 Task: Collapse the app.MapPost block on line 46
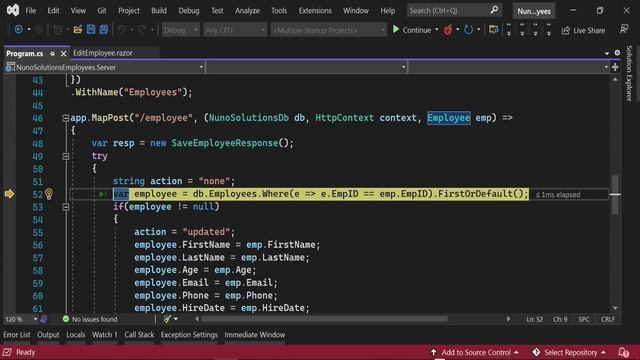65,118
